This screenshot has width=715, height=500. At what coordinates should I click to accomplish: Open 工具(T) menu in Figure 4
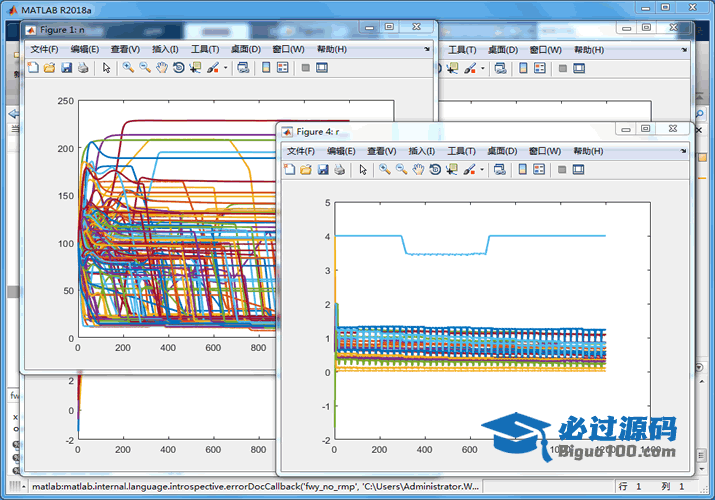[x=461, y=151]
